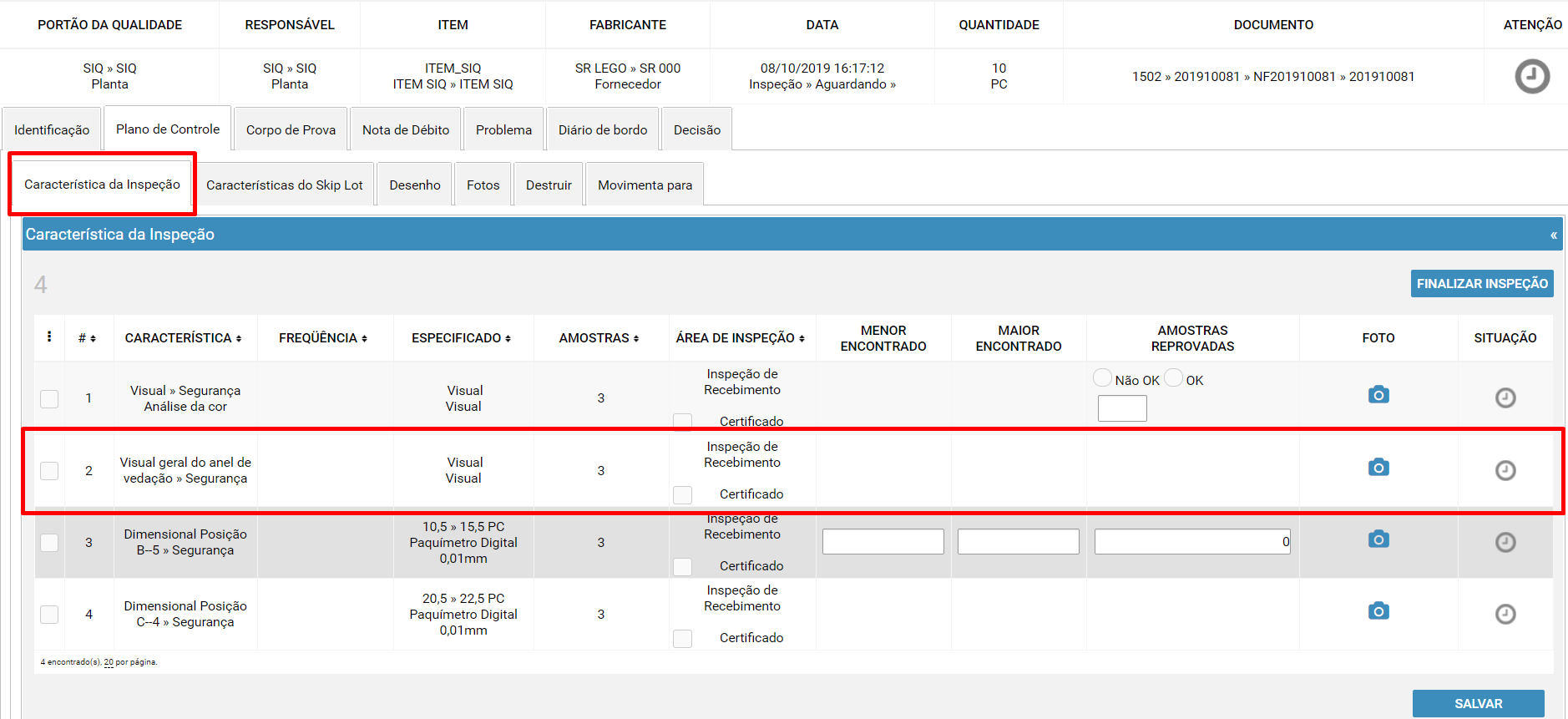Click the SALVAR button
The height and width of the screenshot is (719, 1568).
pyautogui.click(x=1479, y=703)
